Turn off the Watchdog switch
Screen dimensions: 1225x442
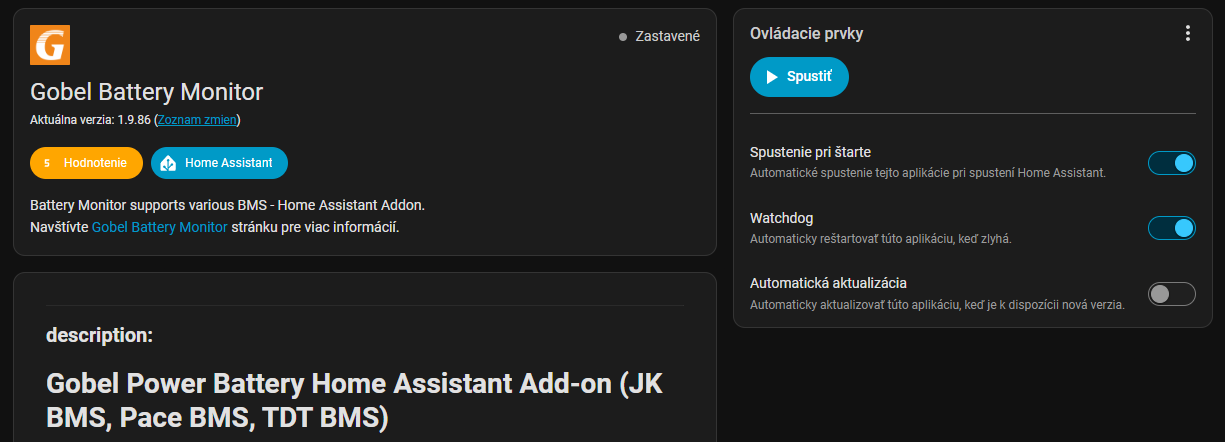click(1172, 228)
